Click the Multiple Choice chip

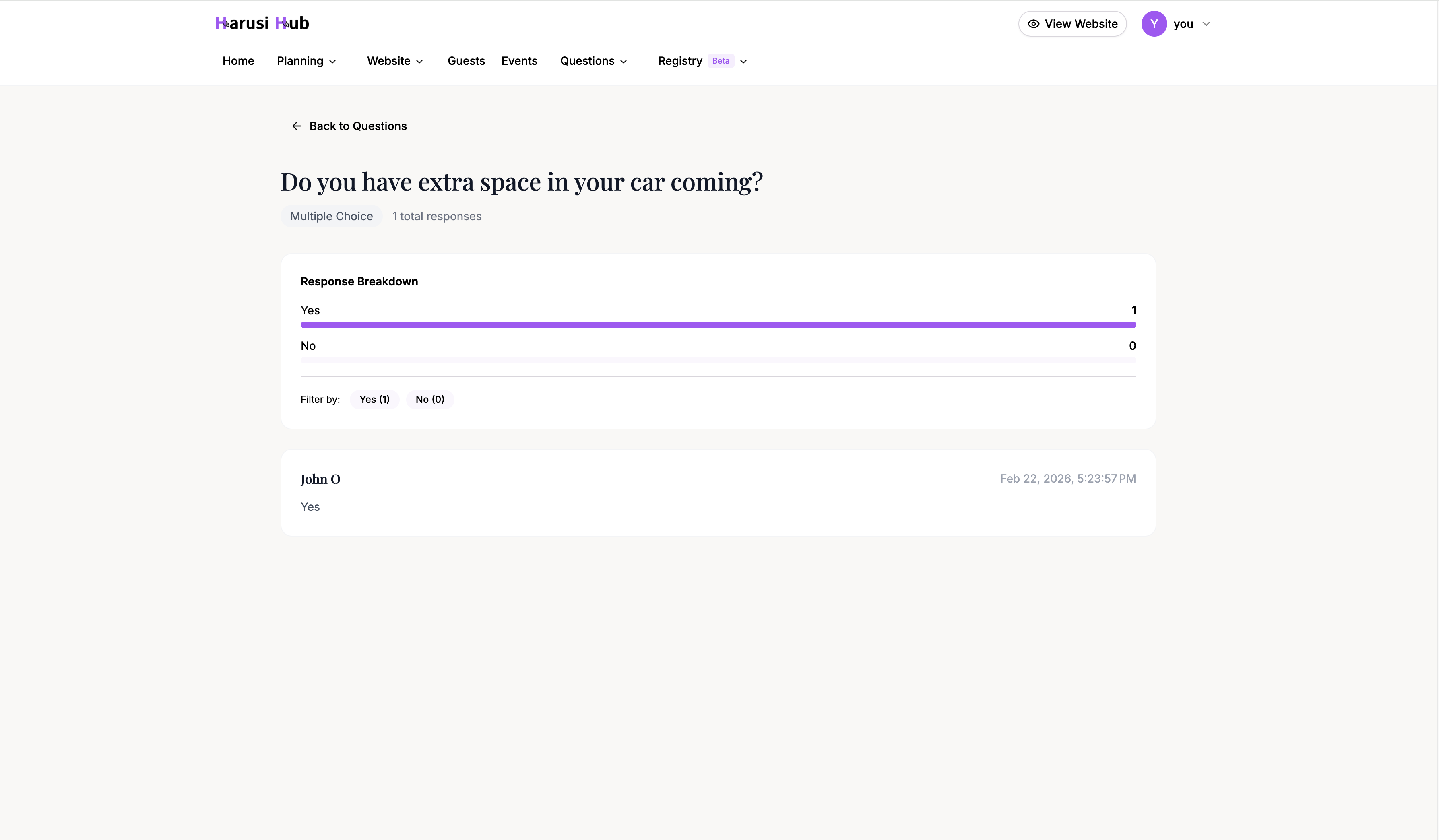[331, 216]
